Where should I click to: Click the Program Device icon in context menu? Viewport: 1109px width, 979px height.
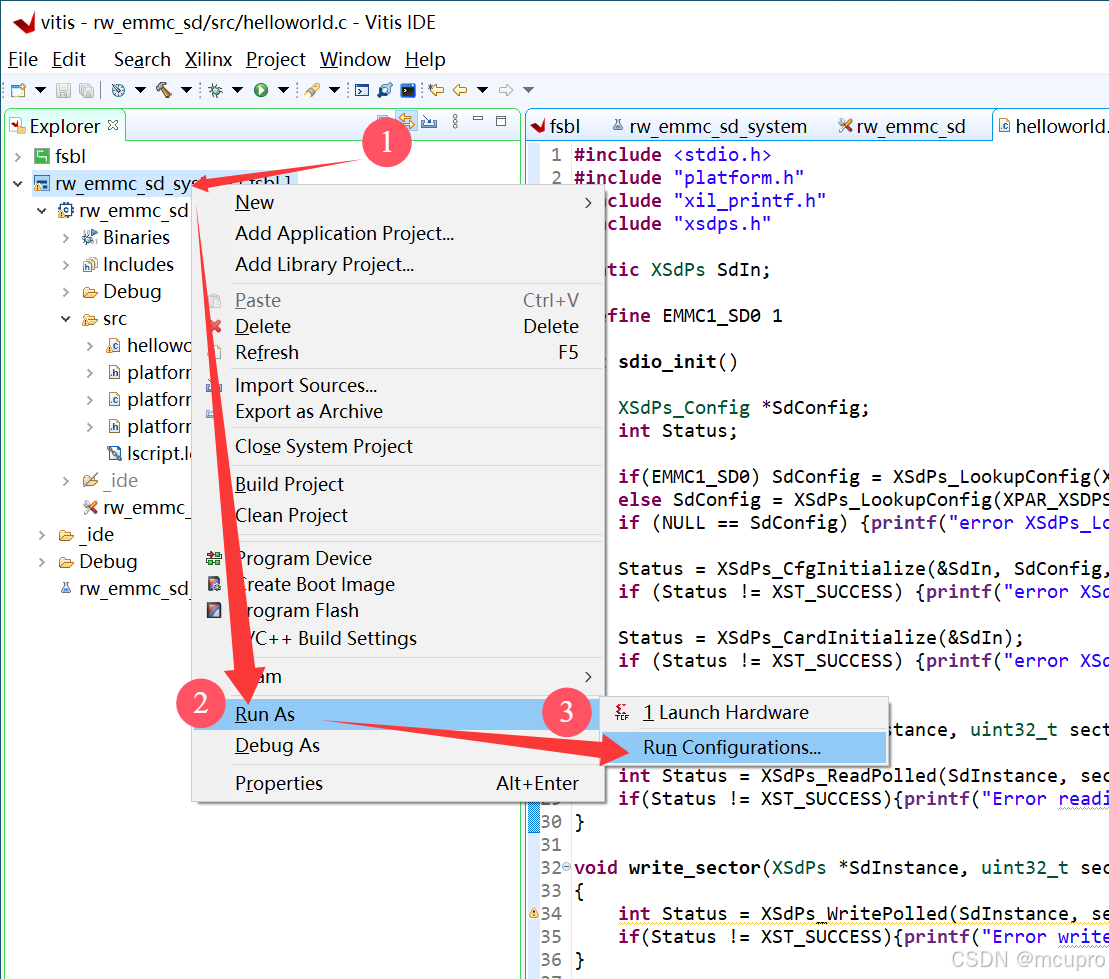[214, 558]
